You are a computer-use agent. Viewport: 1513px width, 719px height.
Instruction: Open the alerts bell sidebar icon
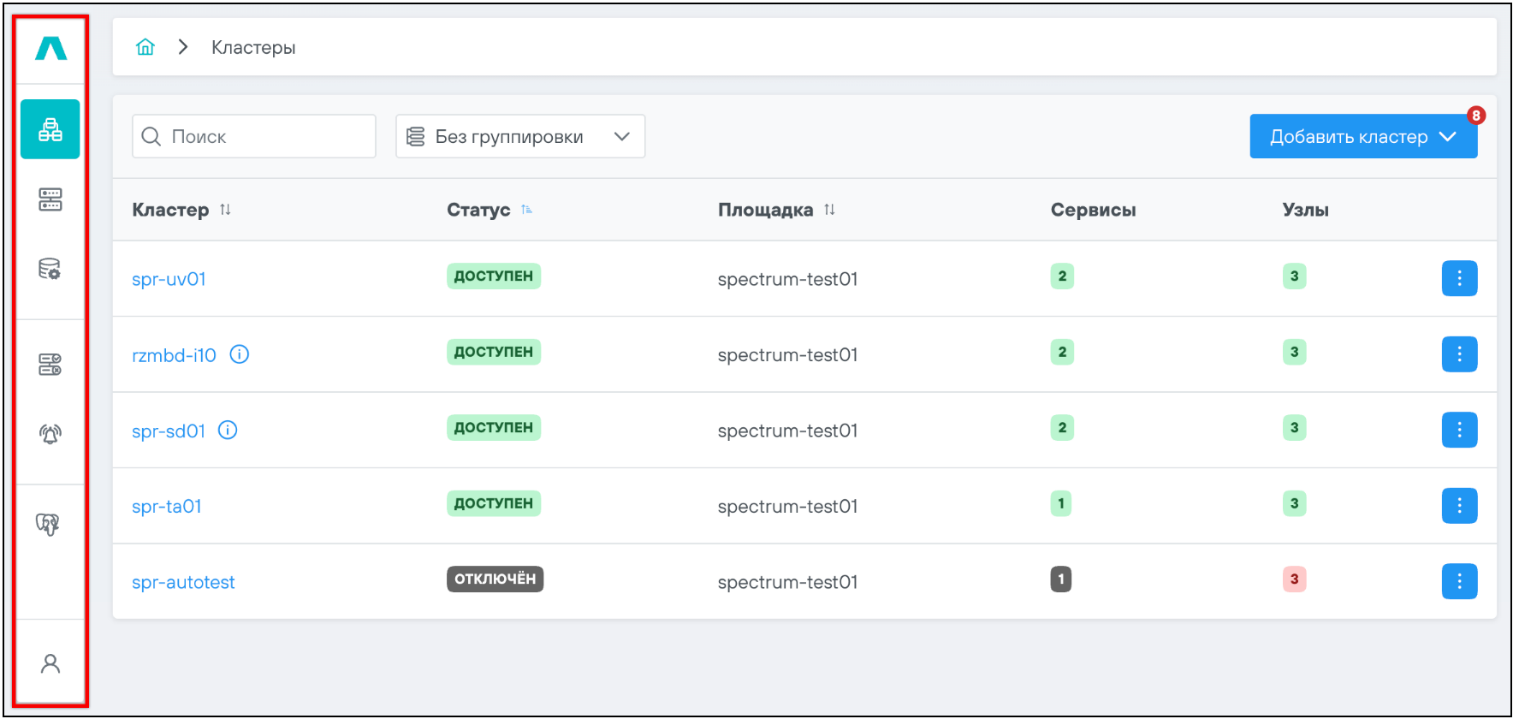tap(50, 434)
